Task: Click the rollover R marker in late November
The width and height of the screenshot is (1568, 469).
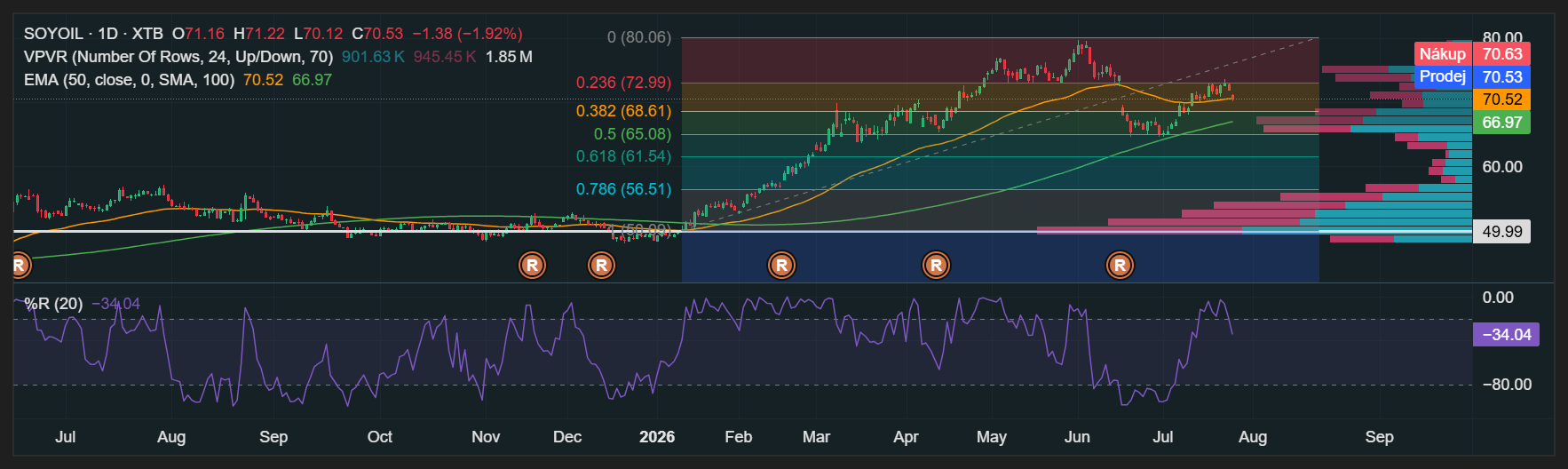Action: point(532,265)
